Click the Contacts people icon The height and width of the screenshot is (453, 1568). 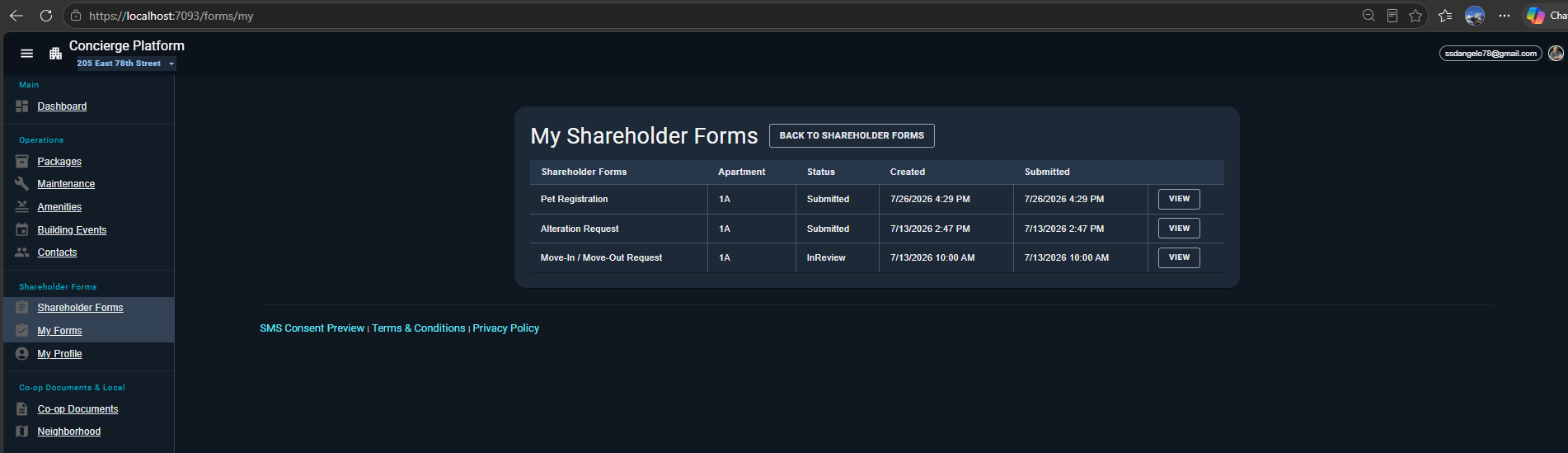tap(22, 252)
